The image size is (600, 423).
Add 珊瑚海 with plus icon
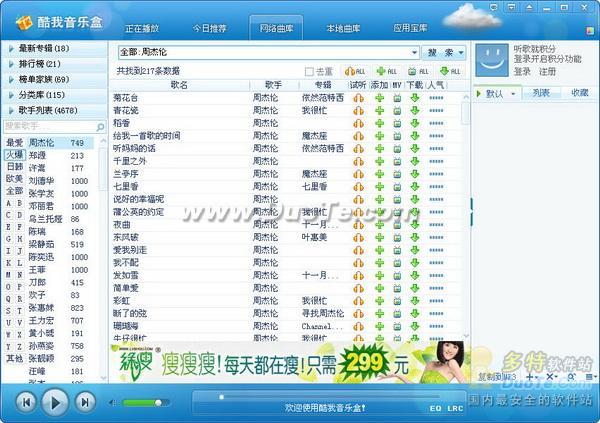click(x=379, y=326)
